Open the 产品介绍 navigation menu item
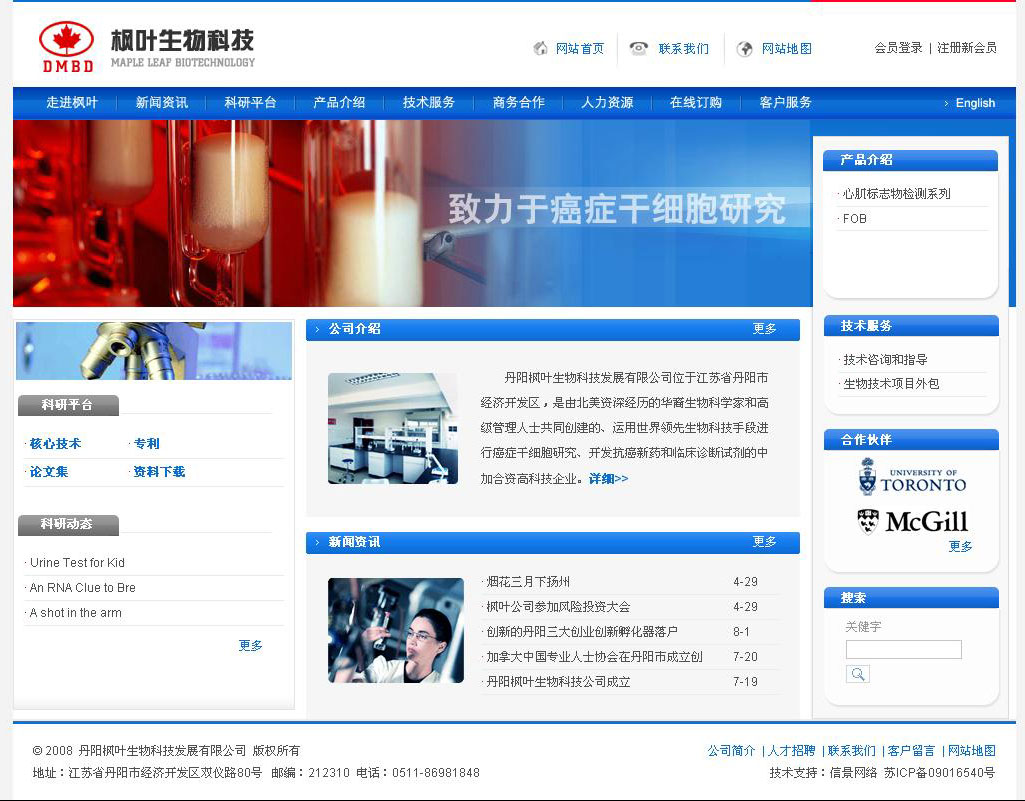 pos(339,103)
